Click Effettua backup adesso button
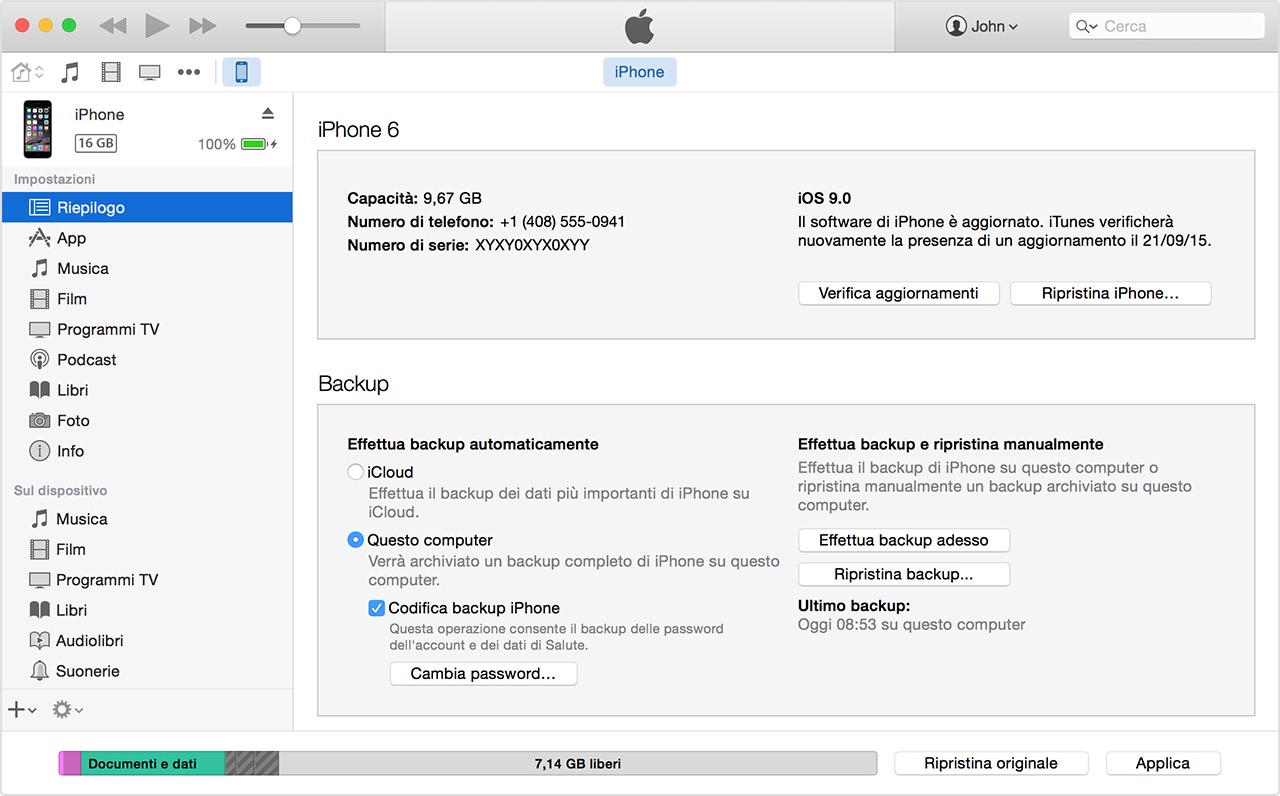 click(x=904, y=541)
